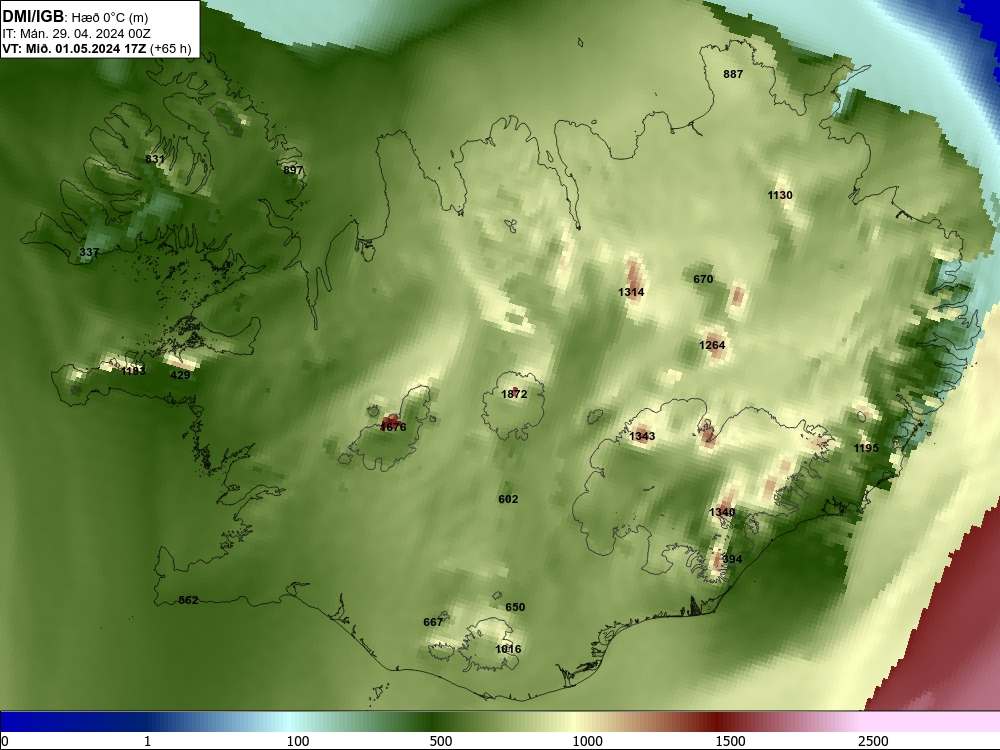This screenshot has height=750, width=1000.
Task: Click the 831 map value
Action: (155, 159)
